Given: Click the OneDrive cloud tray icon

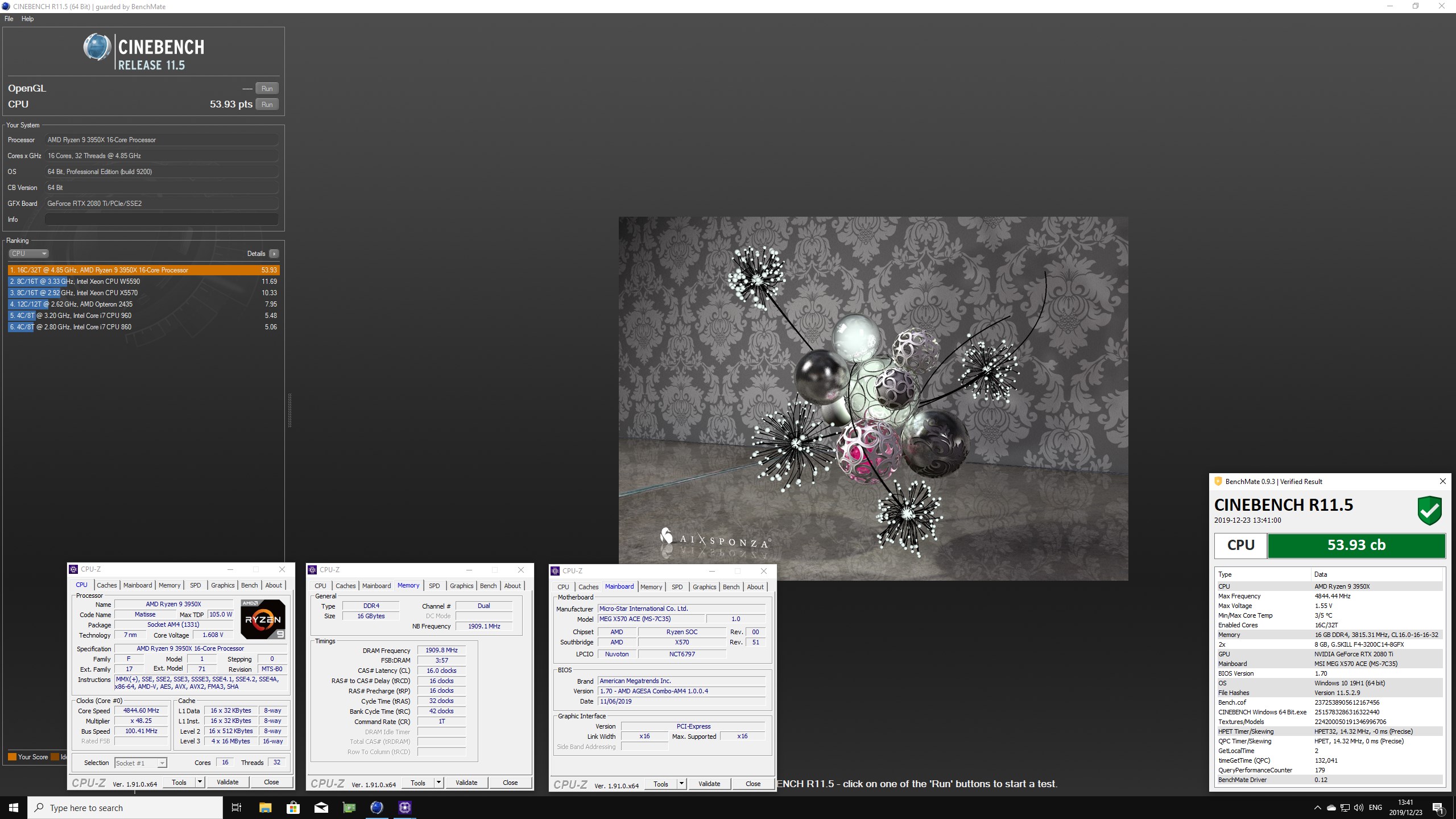Looking at the screenshot, I should click(1331, 808).
